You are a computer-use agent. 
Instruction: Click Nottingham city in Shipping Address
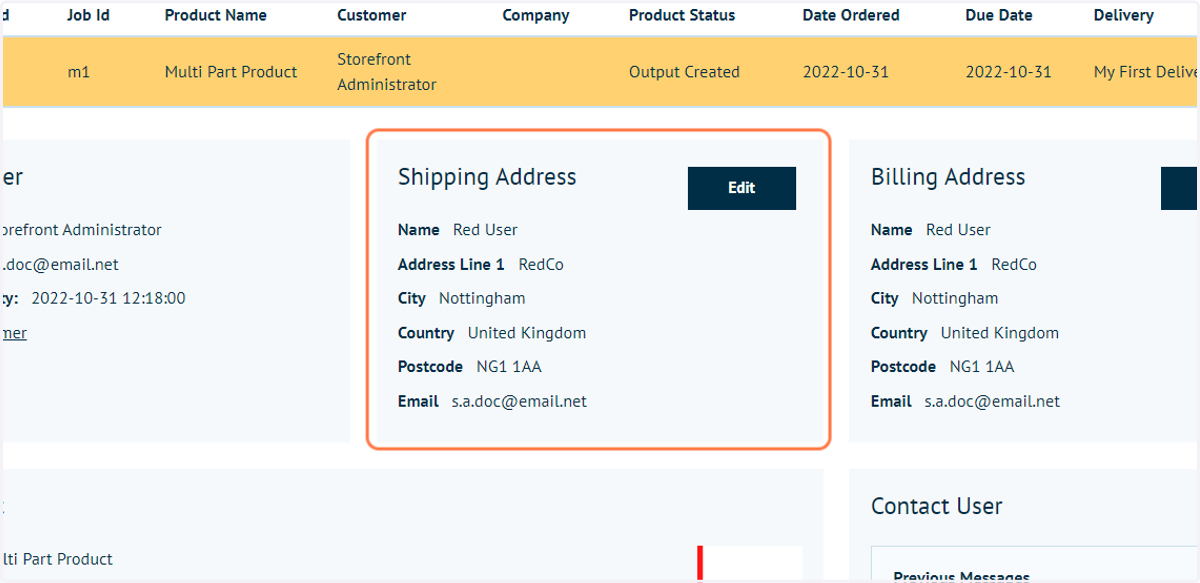pos(482,298)
